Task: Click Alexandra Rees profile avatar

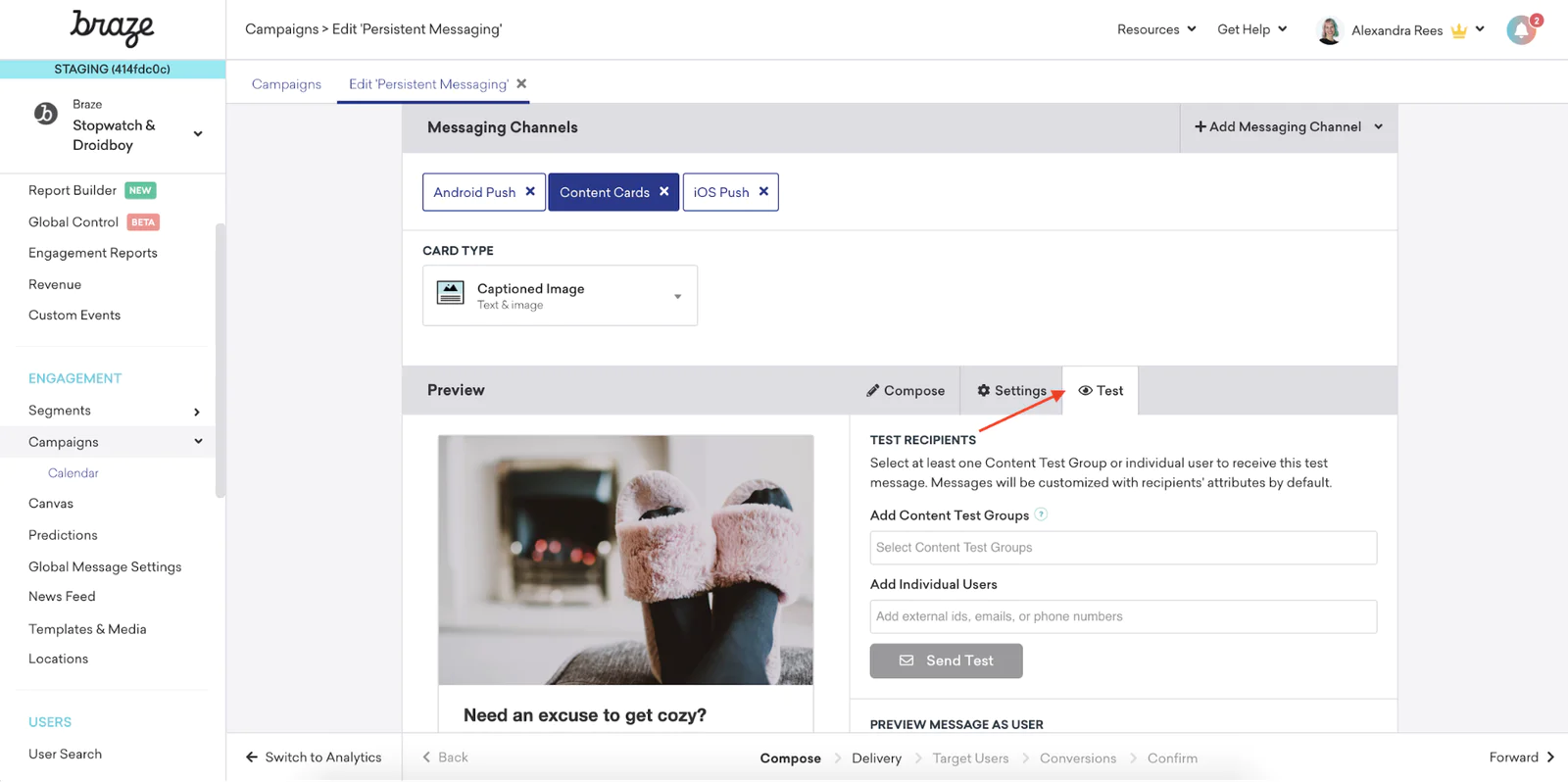Action: click(x=1329, y=30)
